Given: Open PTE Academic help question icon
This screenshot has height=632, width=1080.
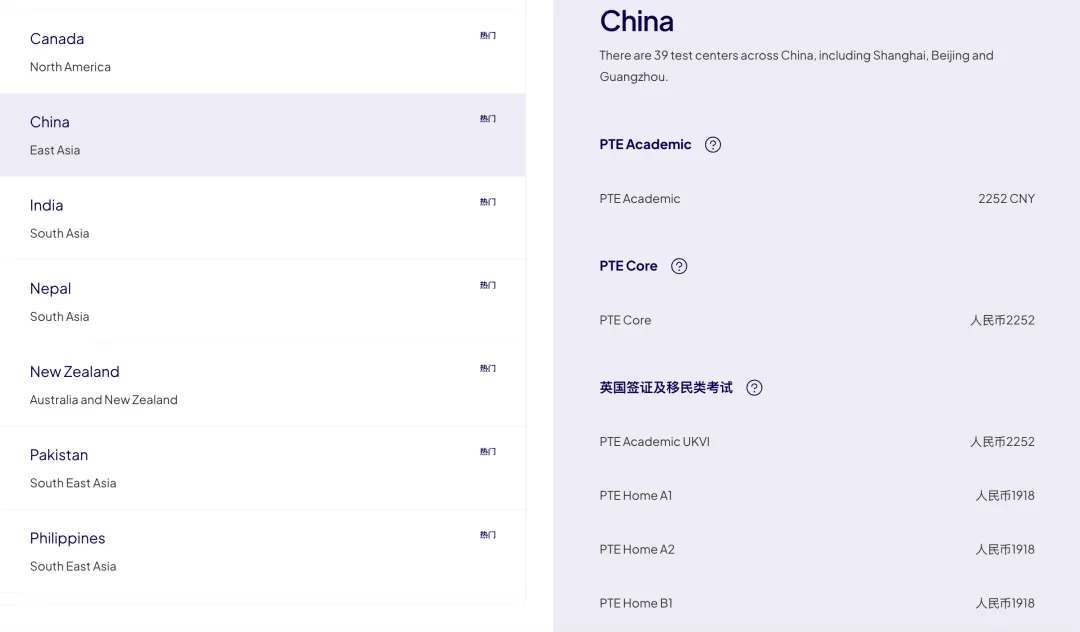Looking at the screenshot, I should 713,145.
